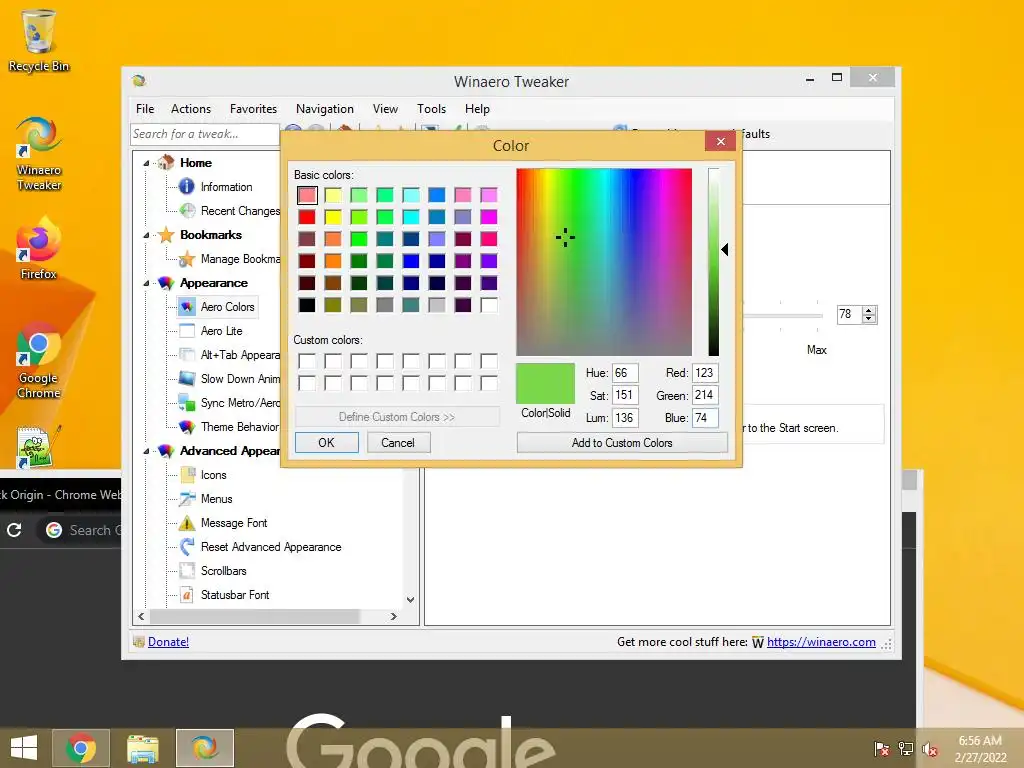Screen dimensions: 1024x768
Task: Open the Help menu
Action: click(477, 109)
